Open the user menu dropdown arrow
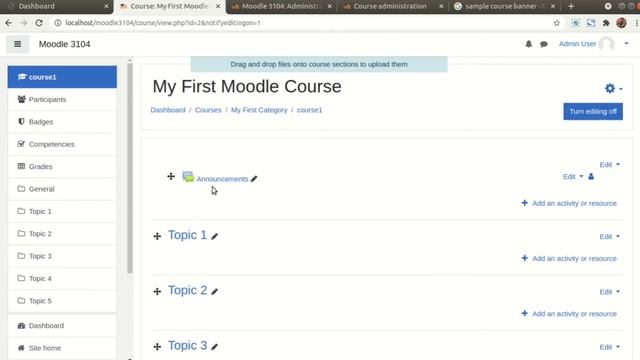640x360 pixels. (627, 44)
